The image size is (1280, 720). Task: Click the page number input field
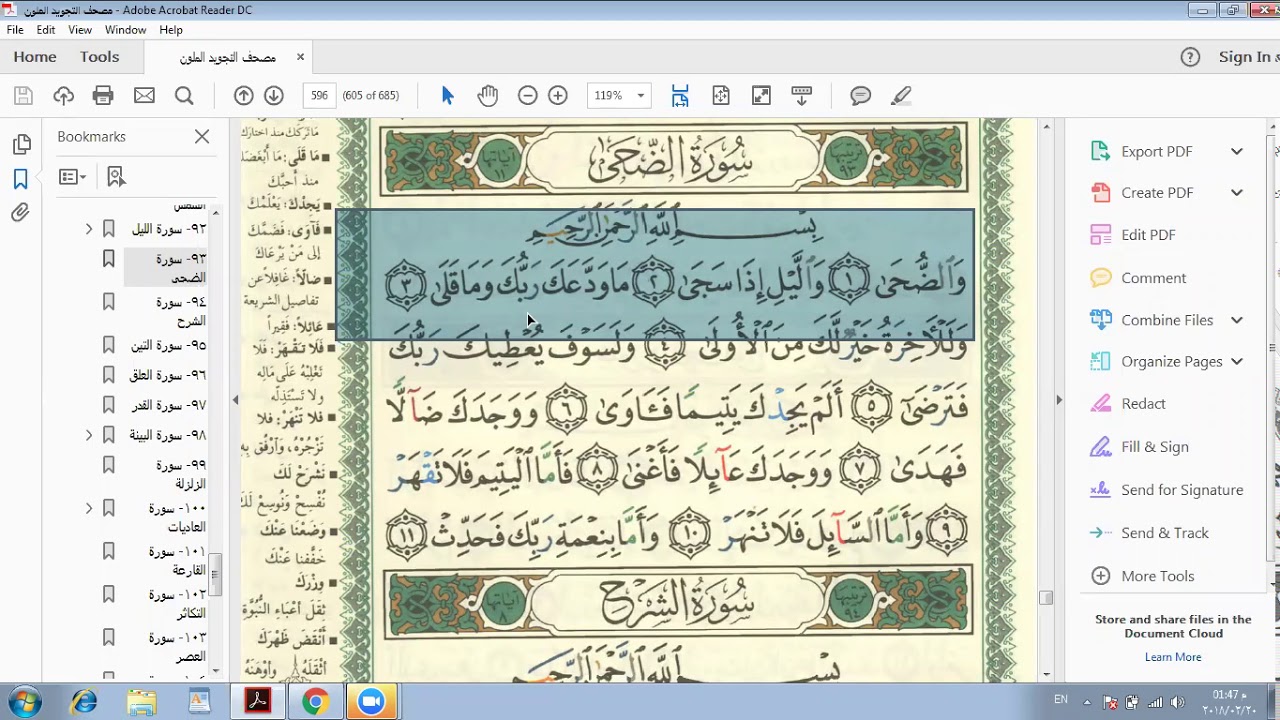point(319,96)
